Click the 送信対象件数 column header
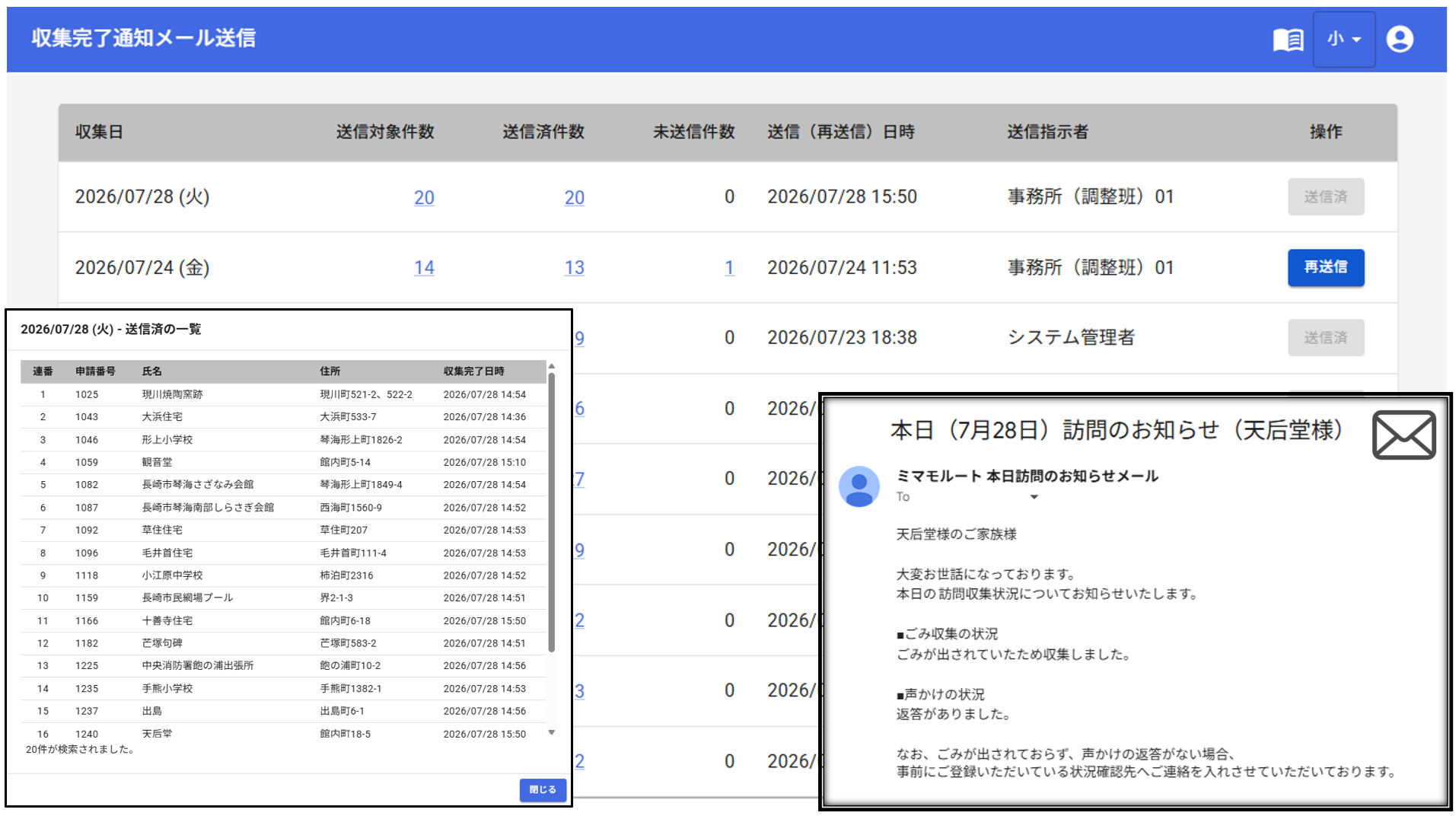 click(385, 132)
